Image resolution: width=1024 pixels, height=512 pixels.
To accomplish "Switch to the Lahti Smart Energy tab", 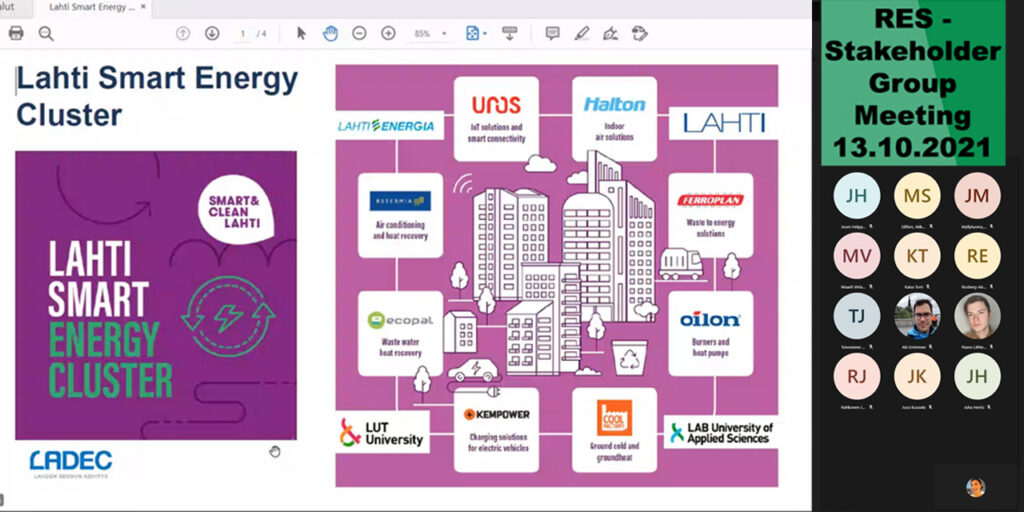I will click(x=92, y=8).
